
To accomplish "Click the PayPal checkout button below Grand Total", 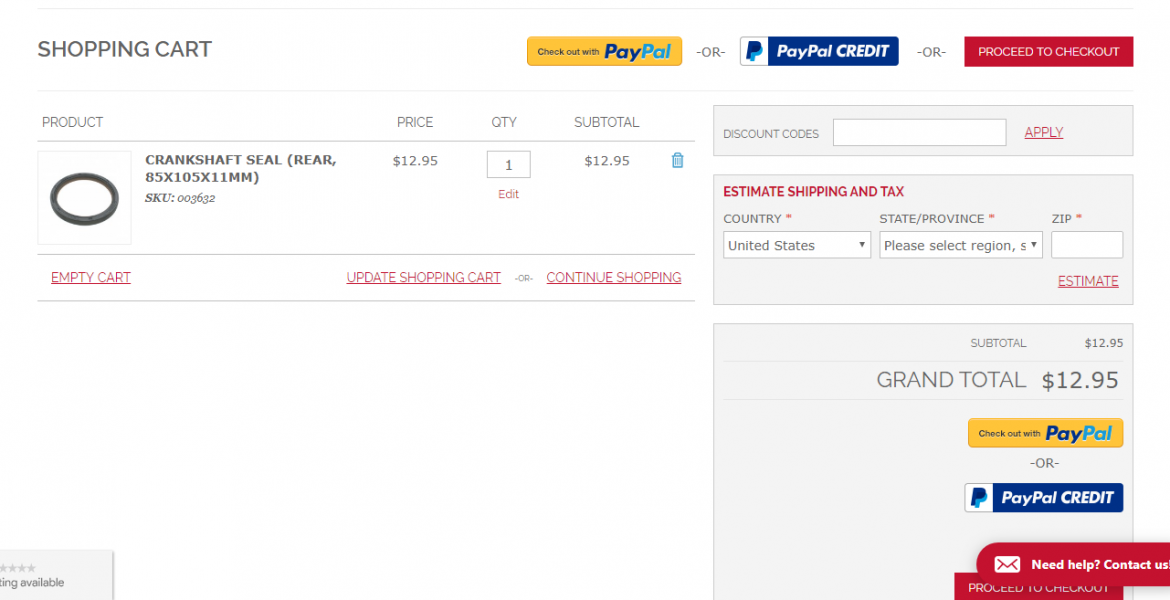I will click(x=1045, y=433).
